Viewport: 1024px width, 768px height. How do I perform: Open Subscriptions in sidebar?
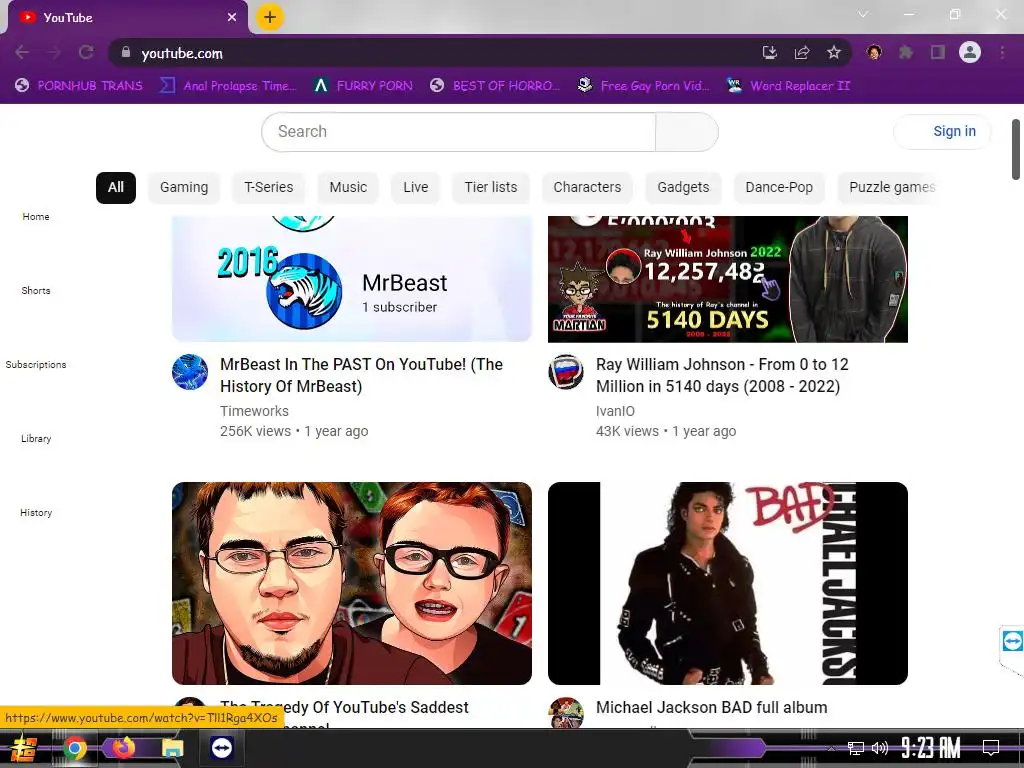tap(36, 364)
